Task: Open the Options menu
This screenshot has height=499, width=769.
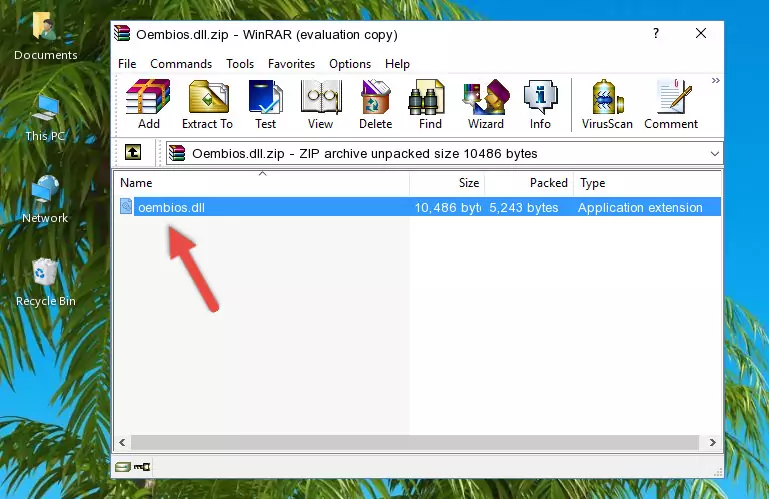Action: (x=350, y=64)
